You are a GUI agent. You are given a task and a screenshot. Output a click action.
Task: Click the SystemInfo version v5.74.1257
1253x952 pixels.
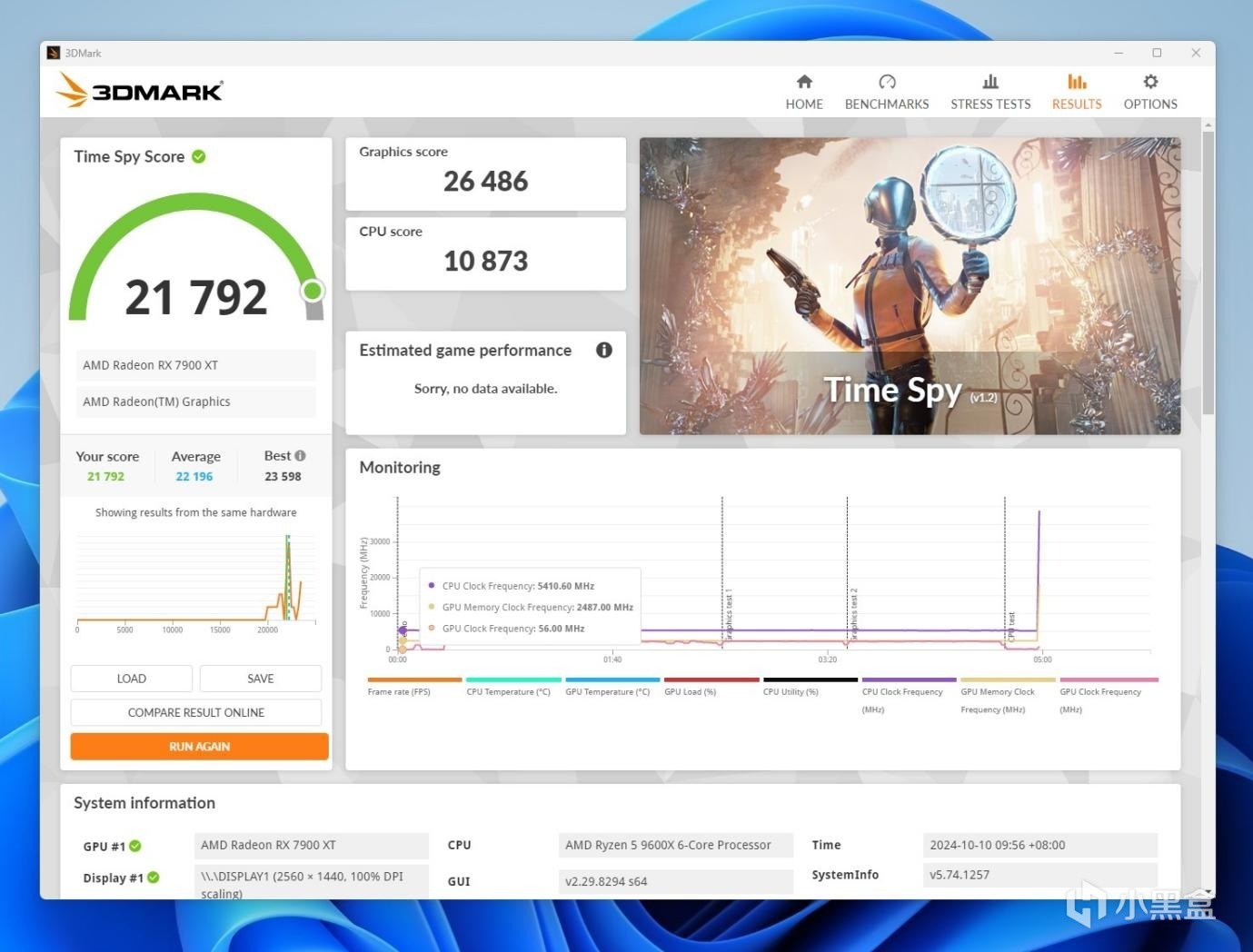(1040, 875)
